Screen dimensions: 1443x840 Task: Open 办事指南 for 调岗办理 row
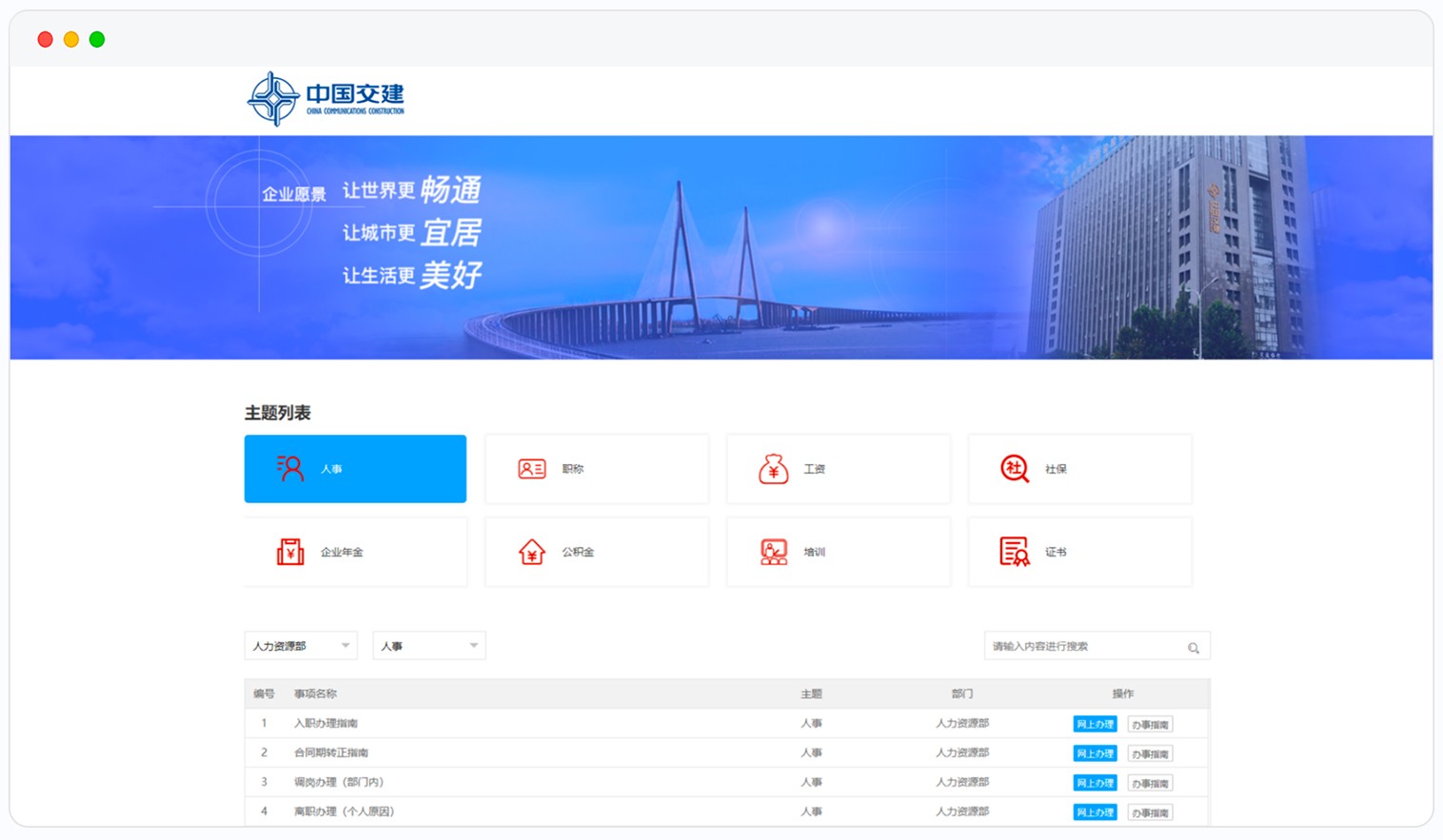coord(1150,784)
